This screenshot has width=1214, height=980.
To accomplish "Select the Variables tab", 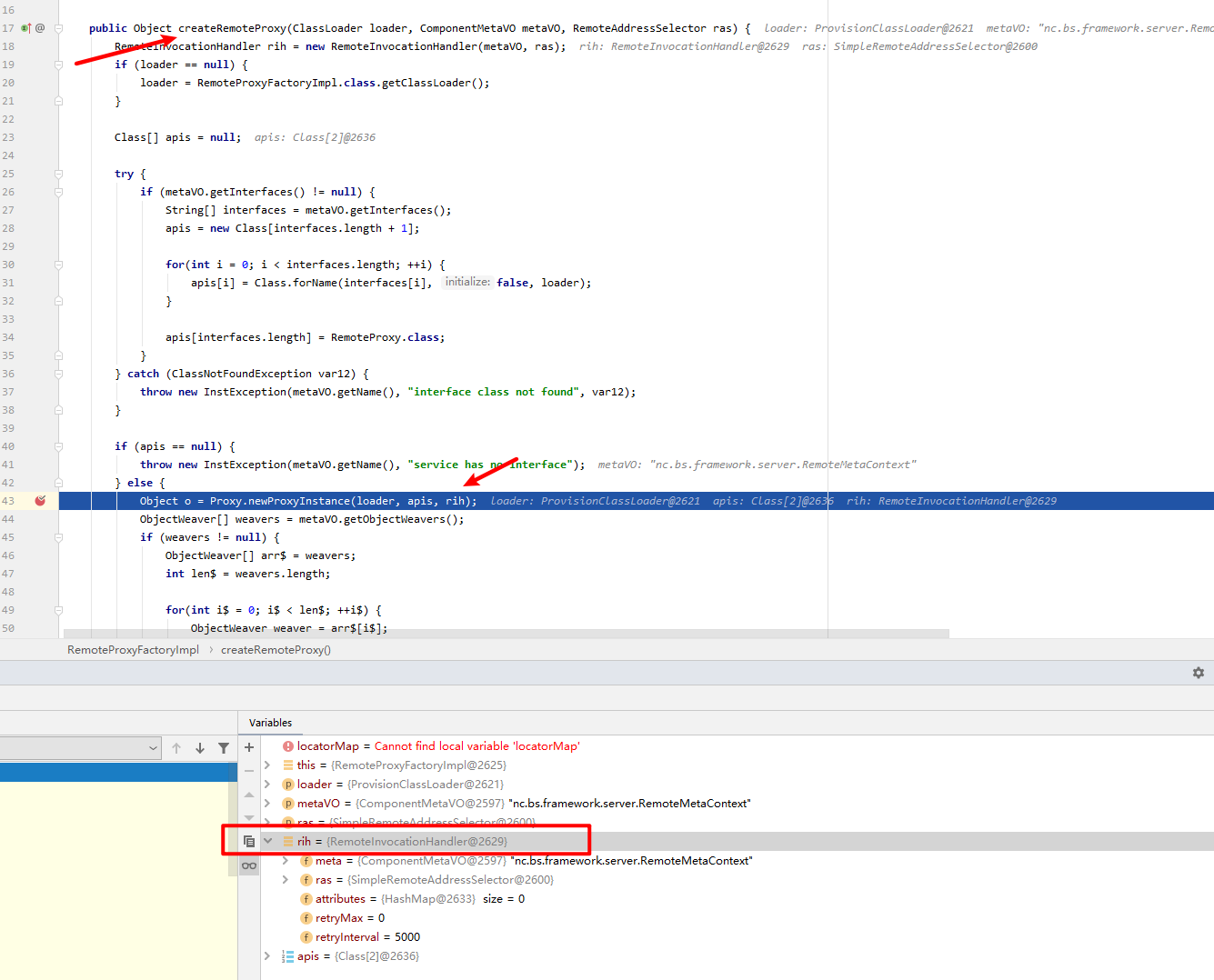I will click(x=270, y=723).
